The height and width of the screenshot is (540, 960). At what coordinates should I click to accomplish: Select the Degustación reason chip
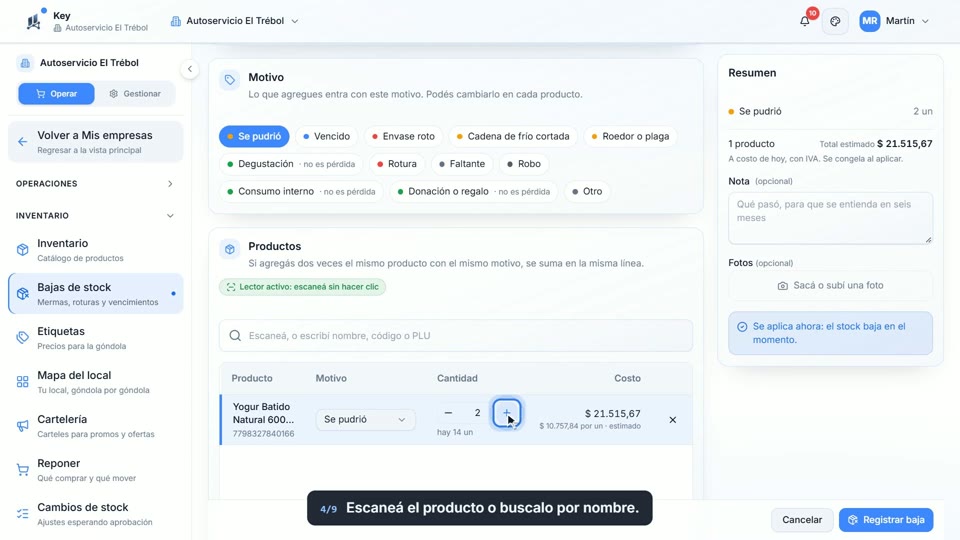point(291,163)
